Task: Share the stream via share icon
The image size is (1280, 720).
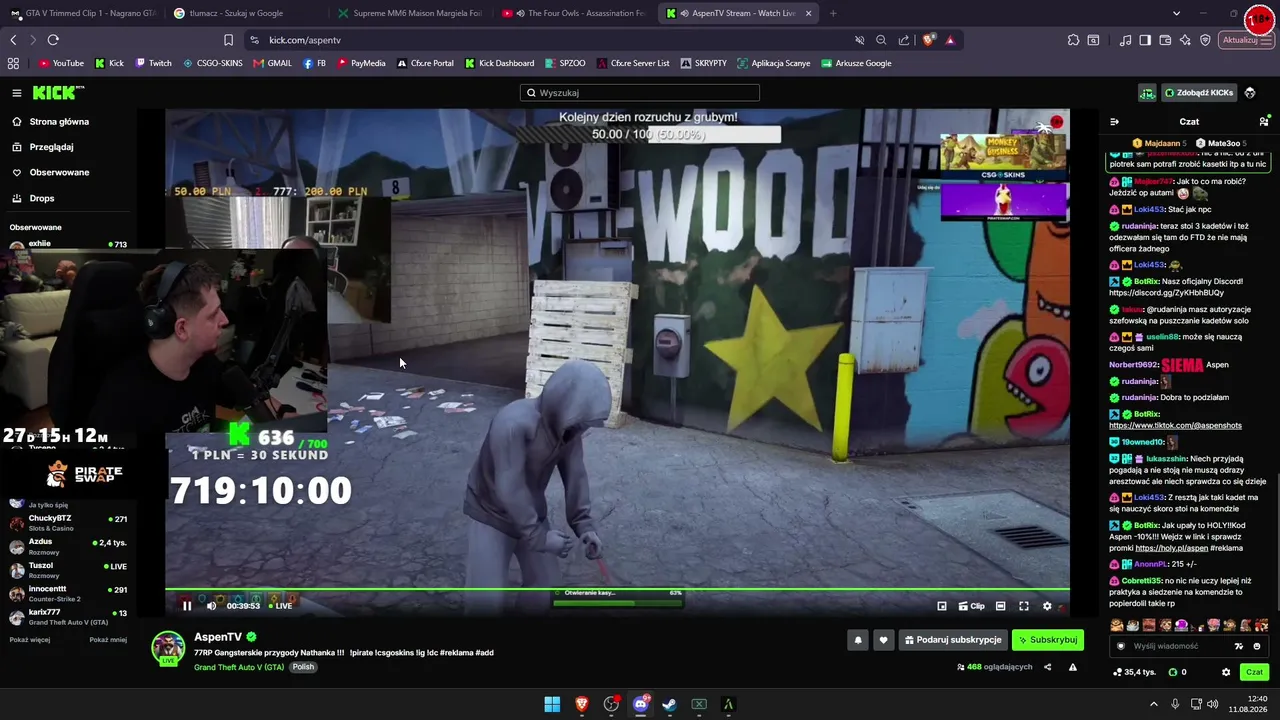Action: click(1048, 667)
